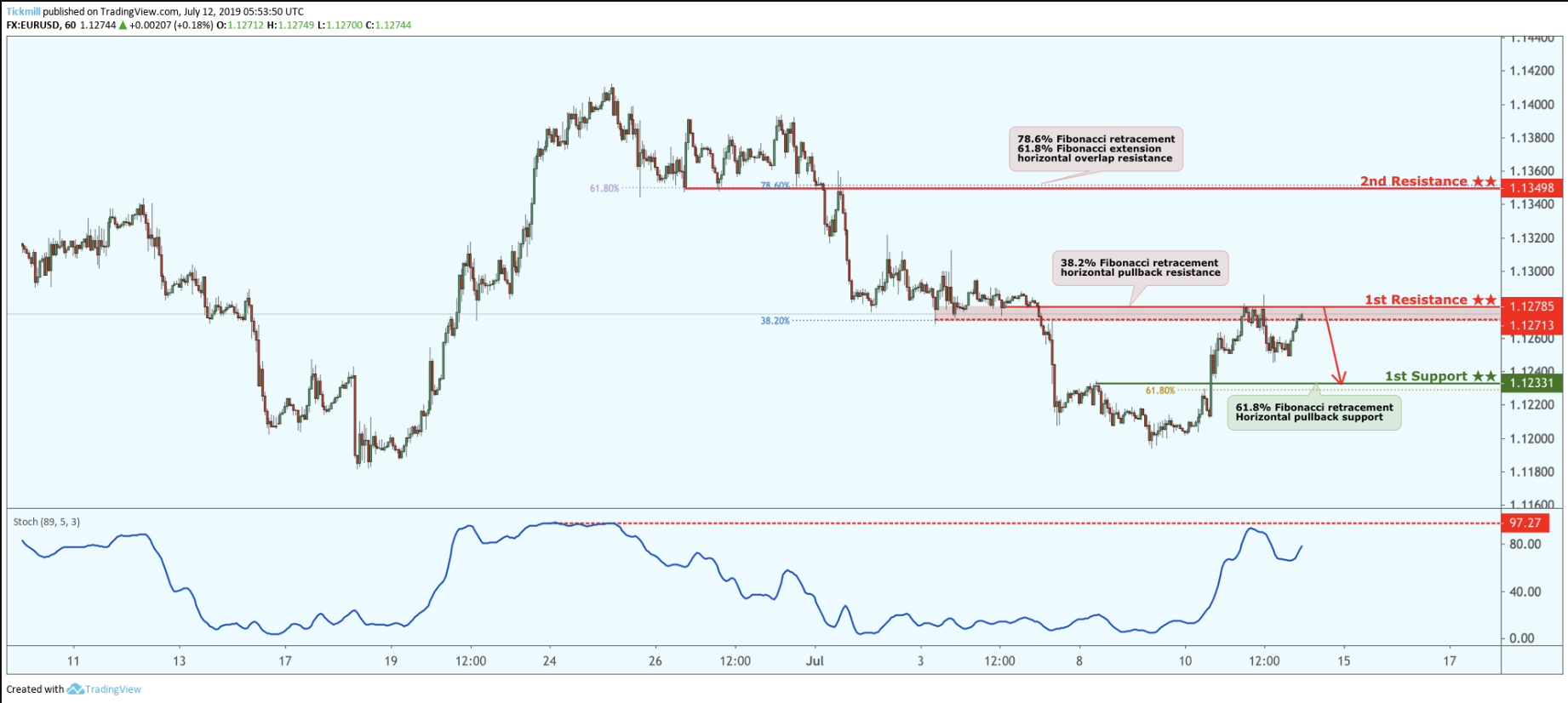This screenshot has height=703, width=1568.
Task: Click the 1.12000 price axis tick
Action: [1531, 439]
